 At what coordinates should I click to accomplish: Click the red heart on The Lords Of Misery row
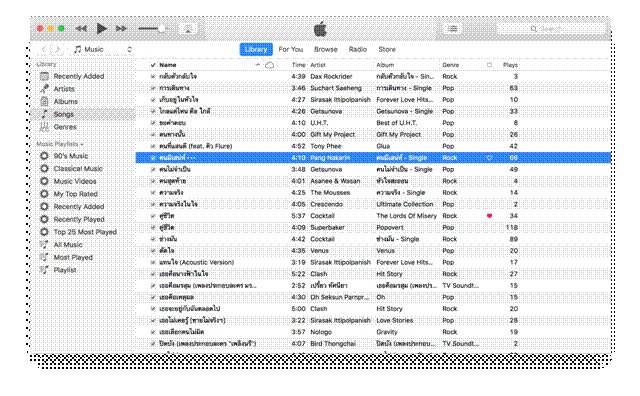click(x=489, y=216)
